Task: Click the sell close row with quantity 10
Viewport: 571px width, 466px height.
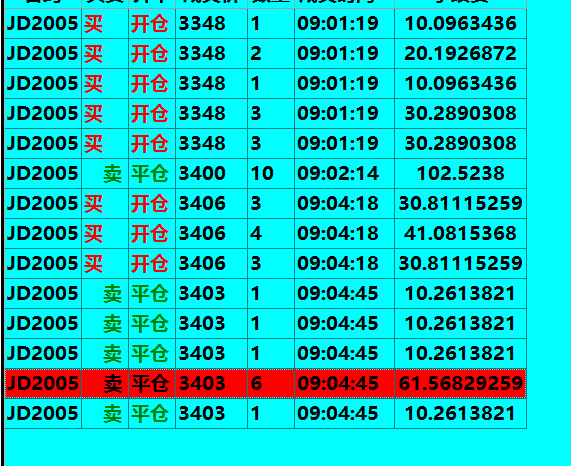Action: pyautogui.click(x=265, y=173)
